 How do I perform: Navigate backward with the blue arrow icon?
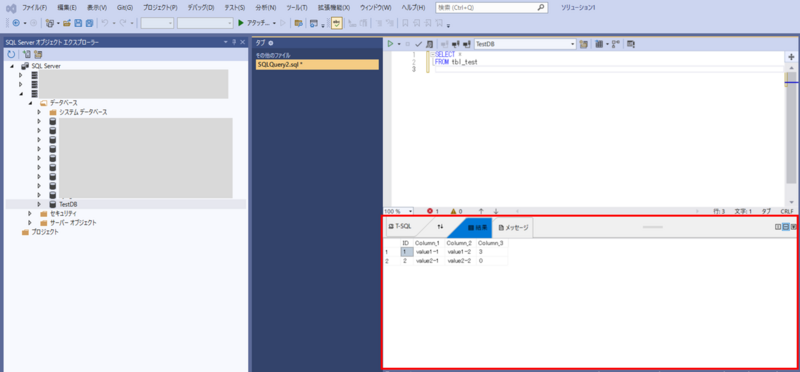pos(16,23)
